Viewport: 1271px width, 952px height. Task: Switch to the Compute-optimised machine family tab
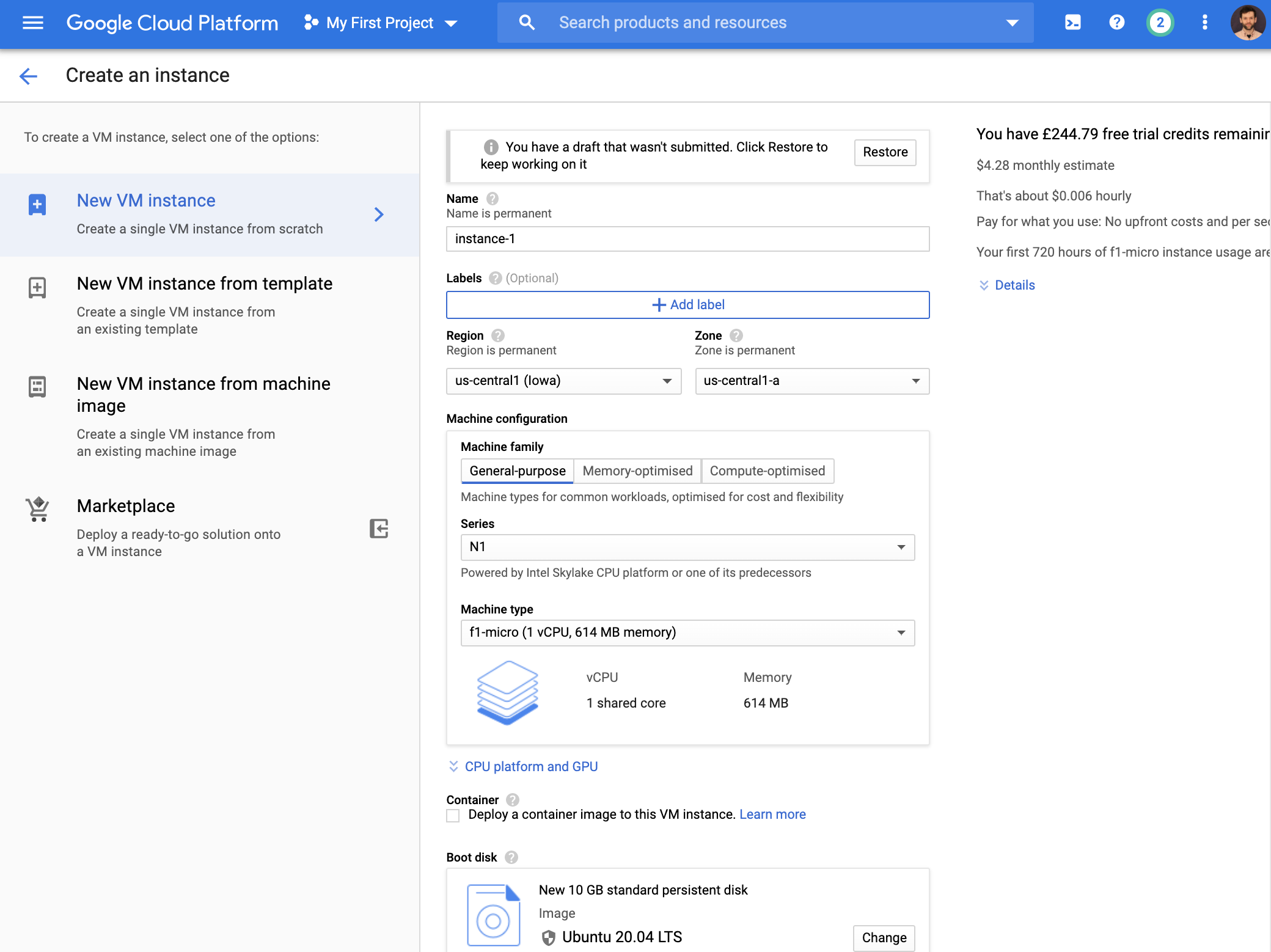tap(767, 471)
